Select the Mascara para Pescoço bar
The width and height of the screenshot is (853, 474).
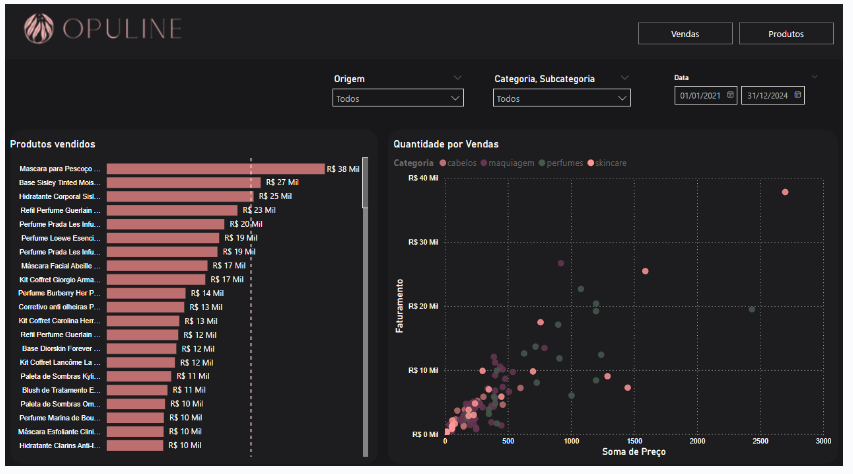pos(215,169)
